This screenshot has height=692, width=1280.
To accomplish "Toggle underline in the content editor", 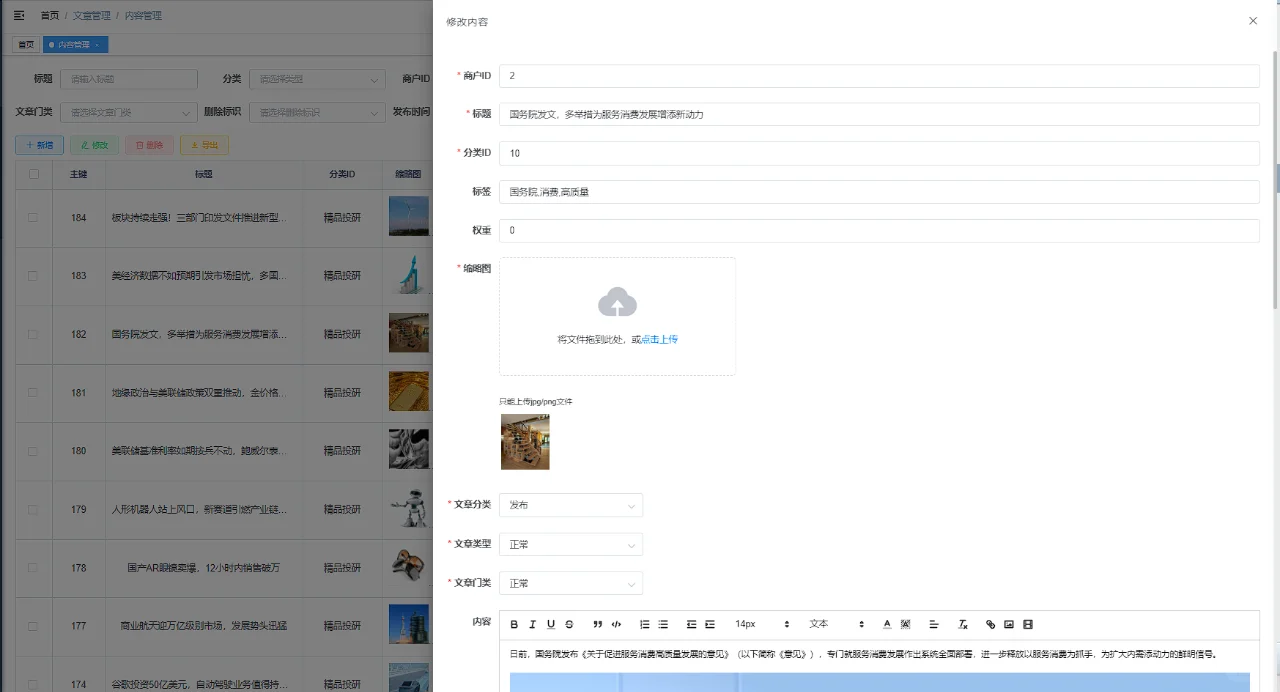I will pyautogui.click(x=551, y=623).
